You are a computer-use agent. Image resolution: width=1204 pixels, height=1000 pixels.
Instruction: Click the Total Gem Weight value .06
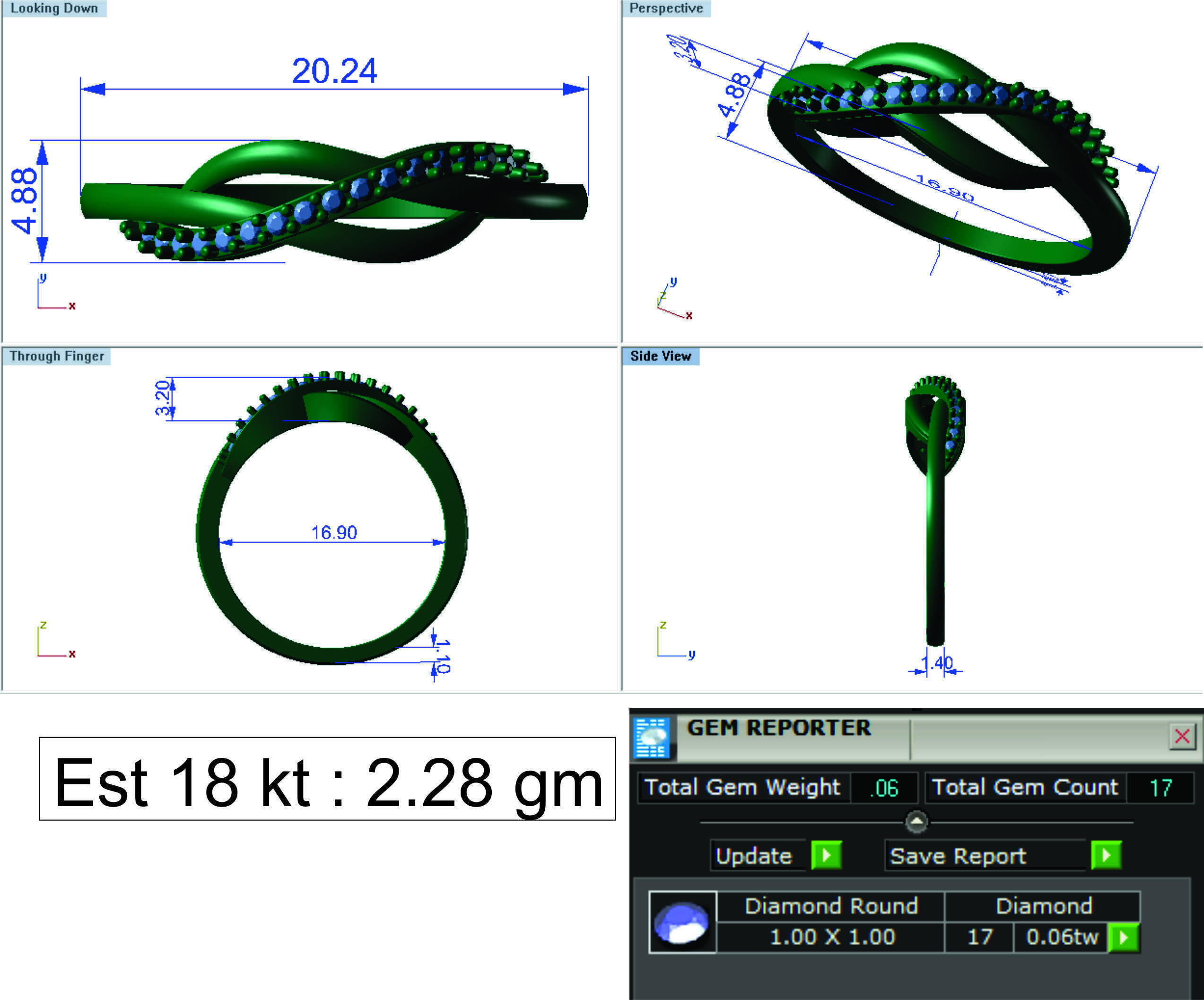883,787
